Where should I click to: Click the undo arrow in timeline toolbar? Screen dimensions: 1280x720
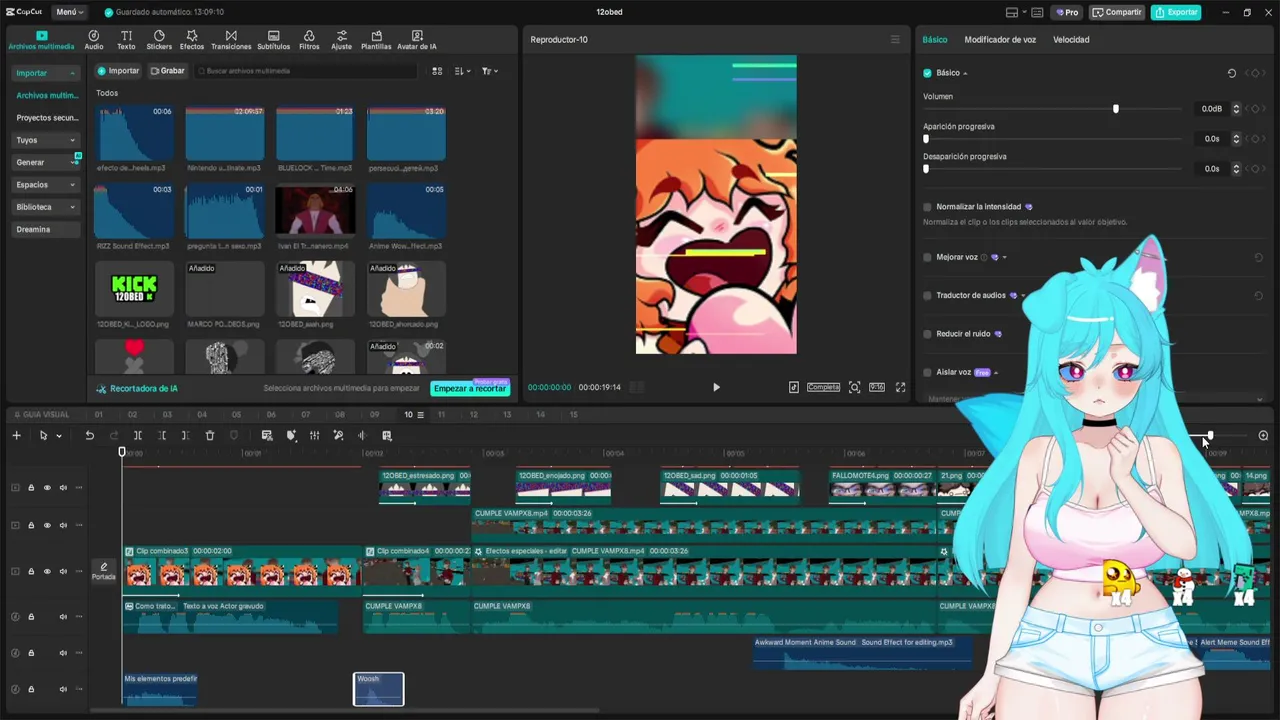(89, 436)
